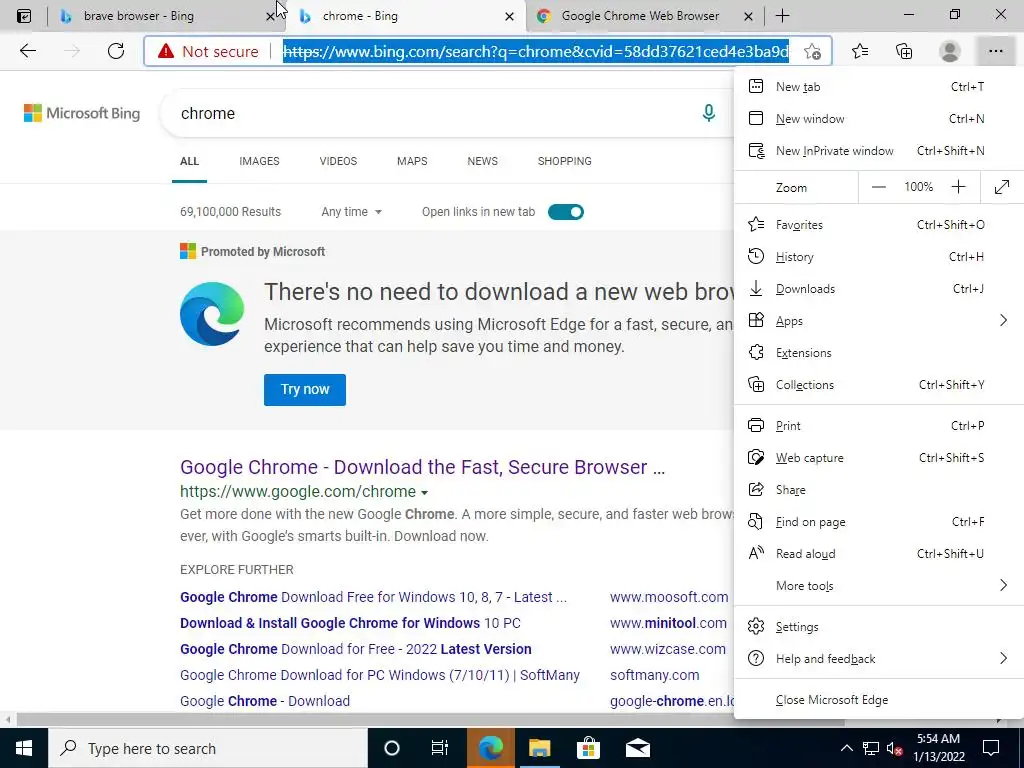
Task: Open a New InPrivate window
Action: tap(879, 151)
